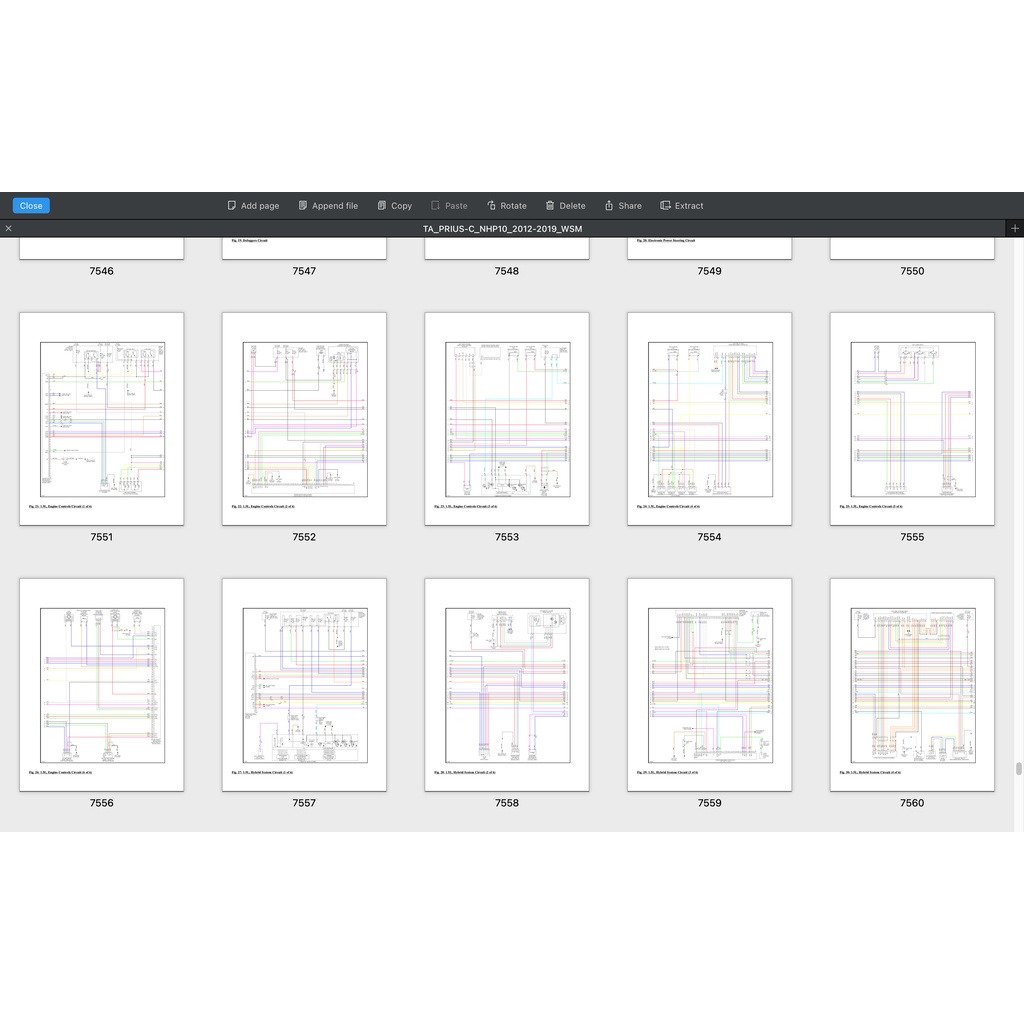Click the Append file icon
The image size is (1024, 1024).
click(303, 206)
